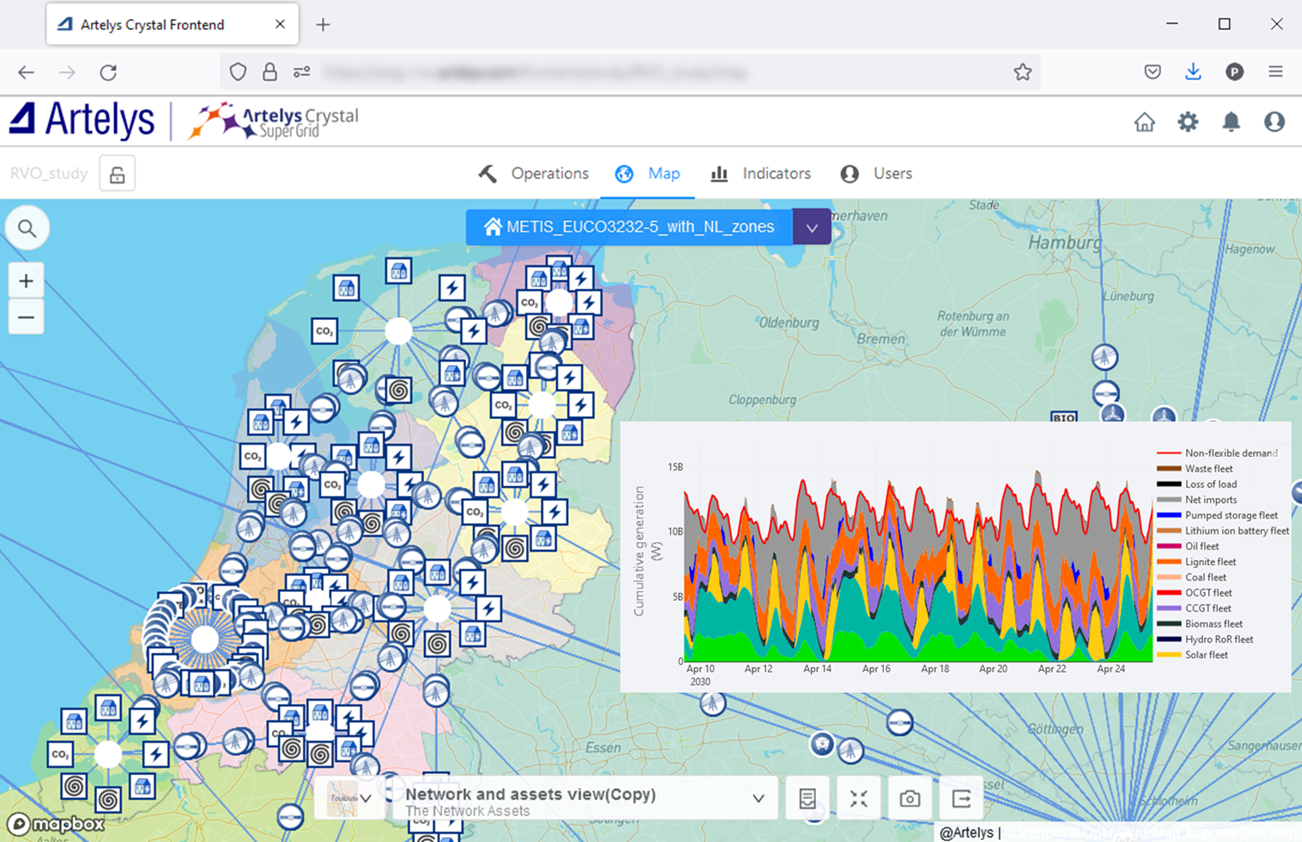Select the large radial hub node cluster
Screen dimensions: 1302x842
[205, 640]
